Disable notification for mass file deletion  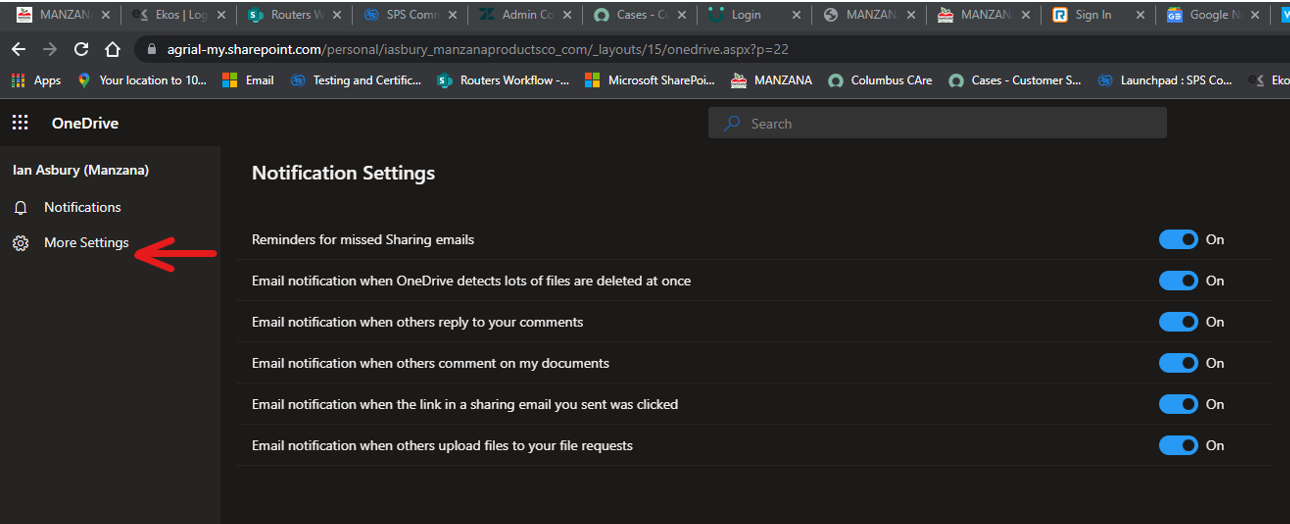(x=1178, y=281)
